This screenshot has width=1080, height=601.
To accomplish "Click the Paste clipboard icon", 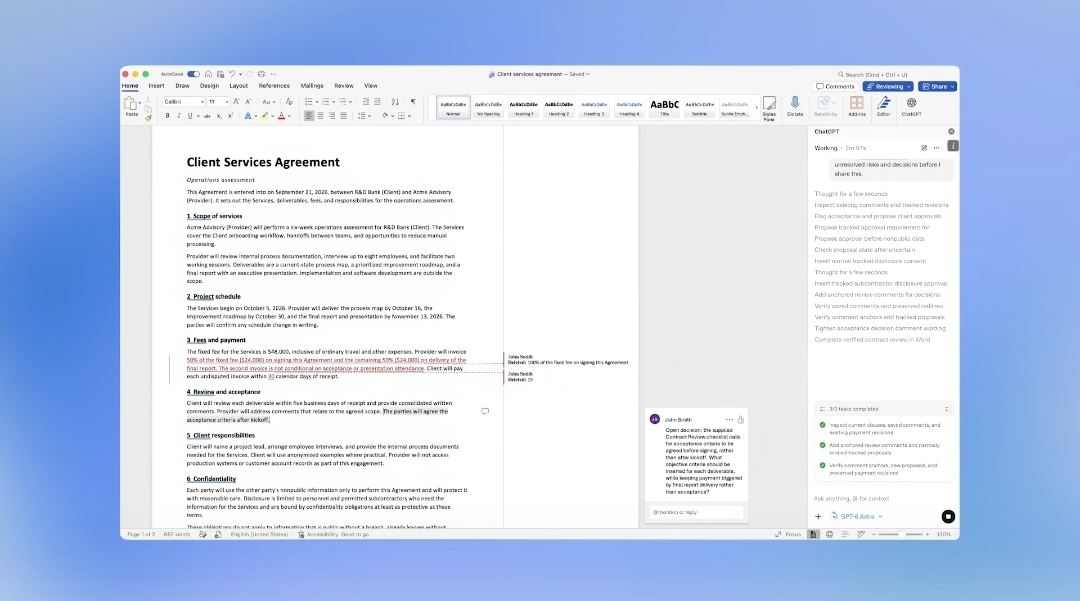I will [130, 105].
